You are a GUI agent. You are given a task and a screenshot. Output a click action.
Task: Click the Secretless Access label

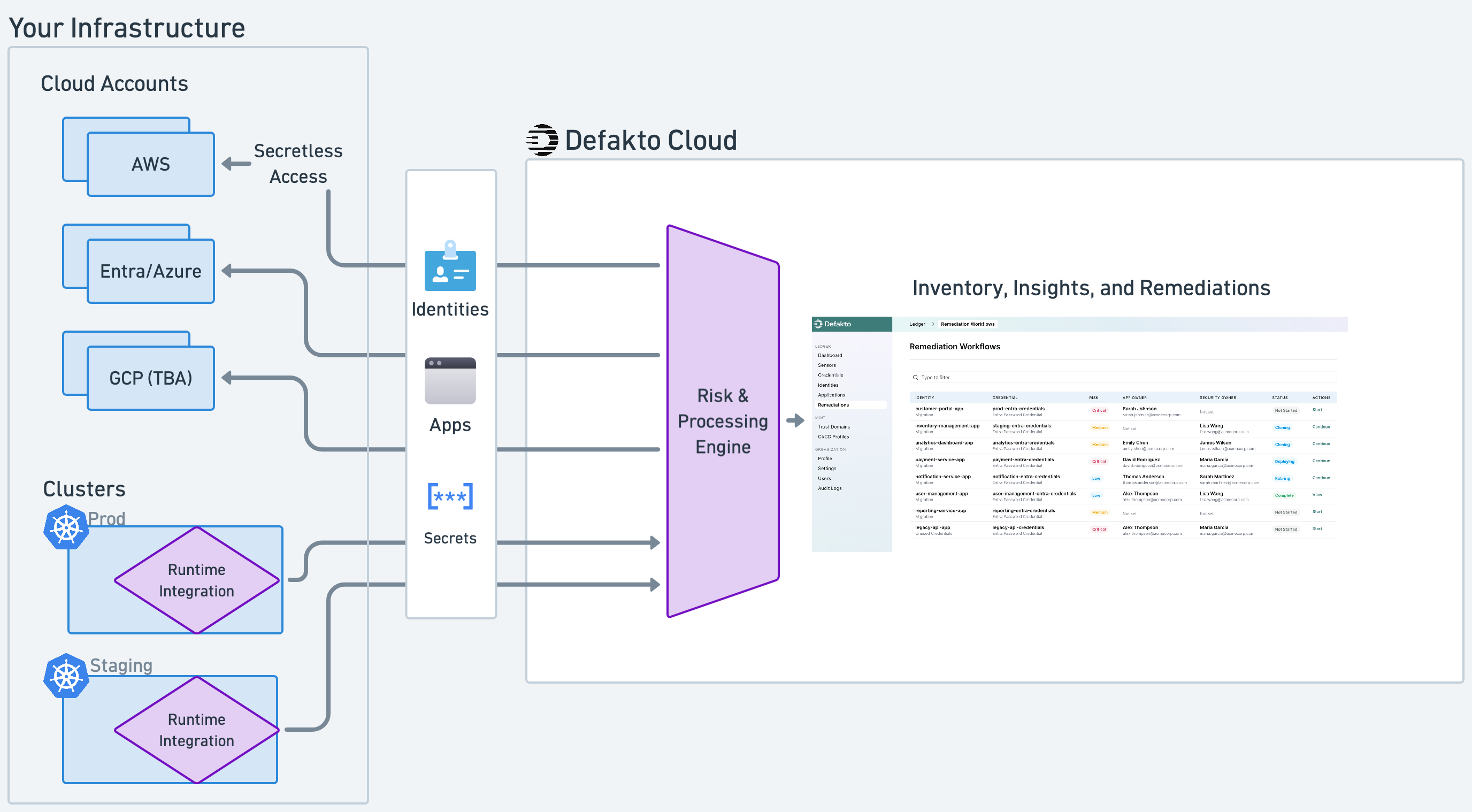[298, 164]
